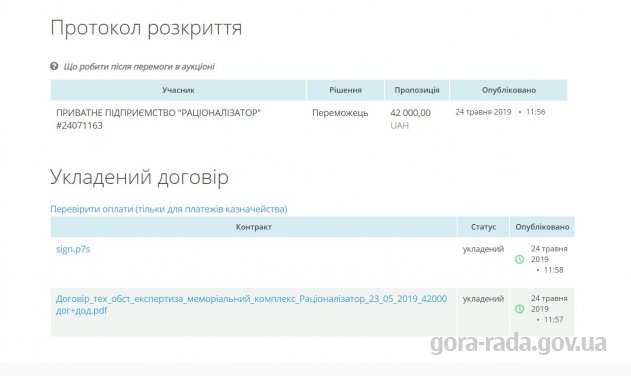This screenshot has height=376, width=631.
Task: Click the 'Учасник' column header
Action: coord(178,90)
